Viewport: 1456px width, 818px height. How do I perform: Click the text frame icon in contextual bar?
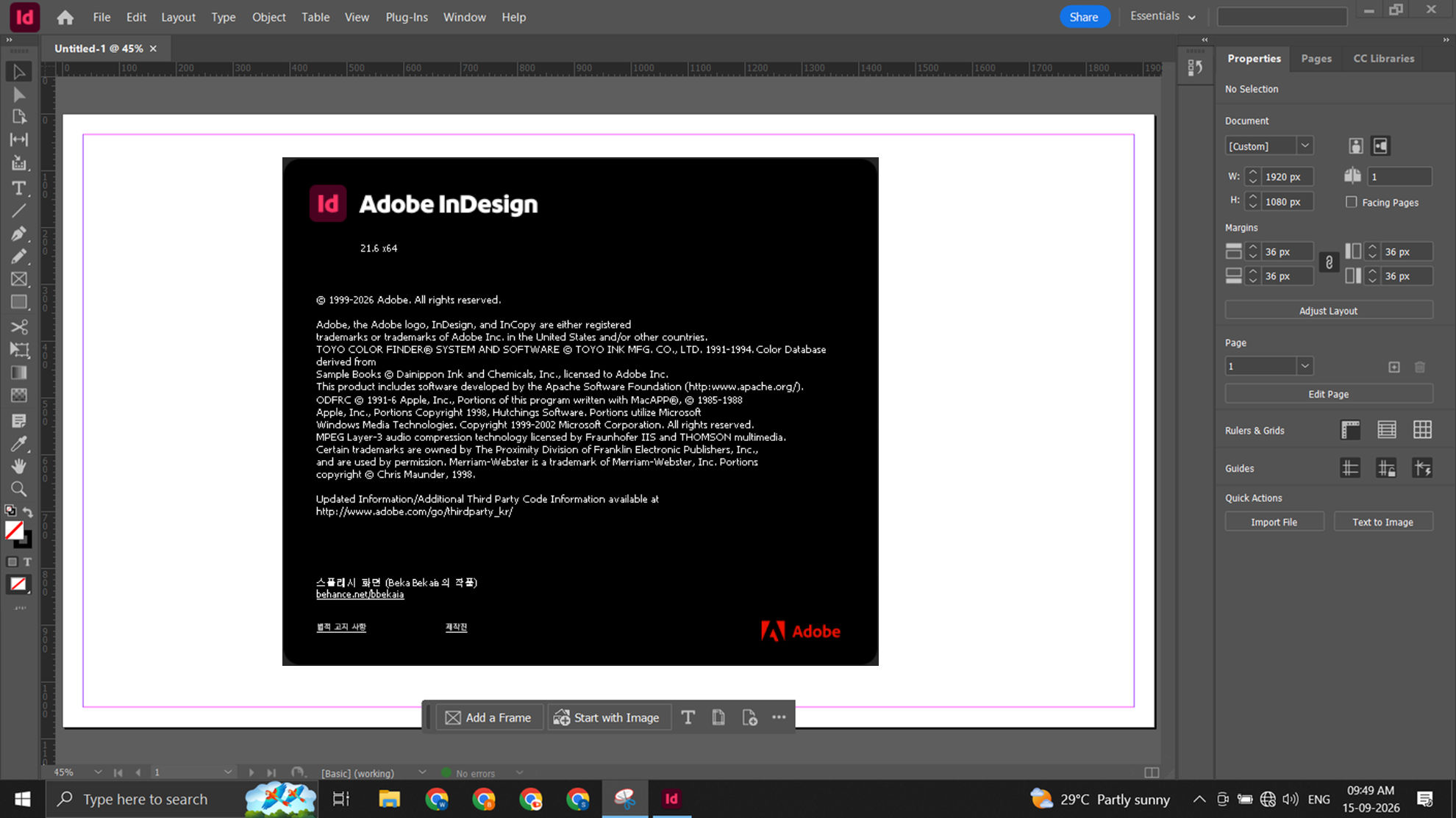click(x=688, y=717)
